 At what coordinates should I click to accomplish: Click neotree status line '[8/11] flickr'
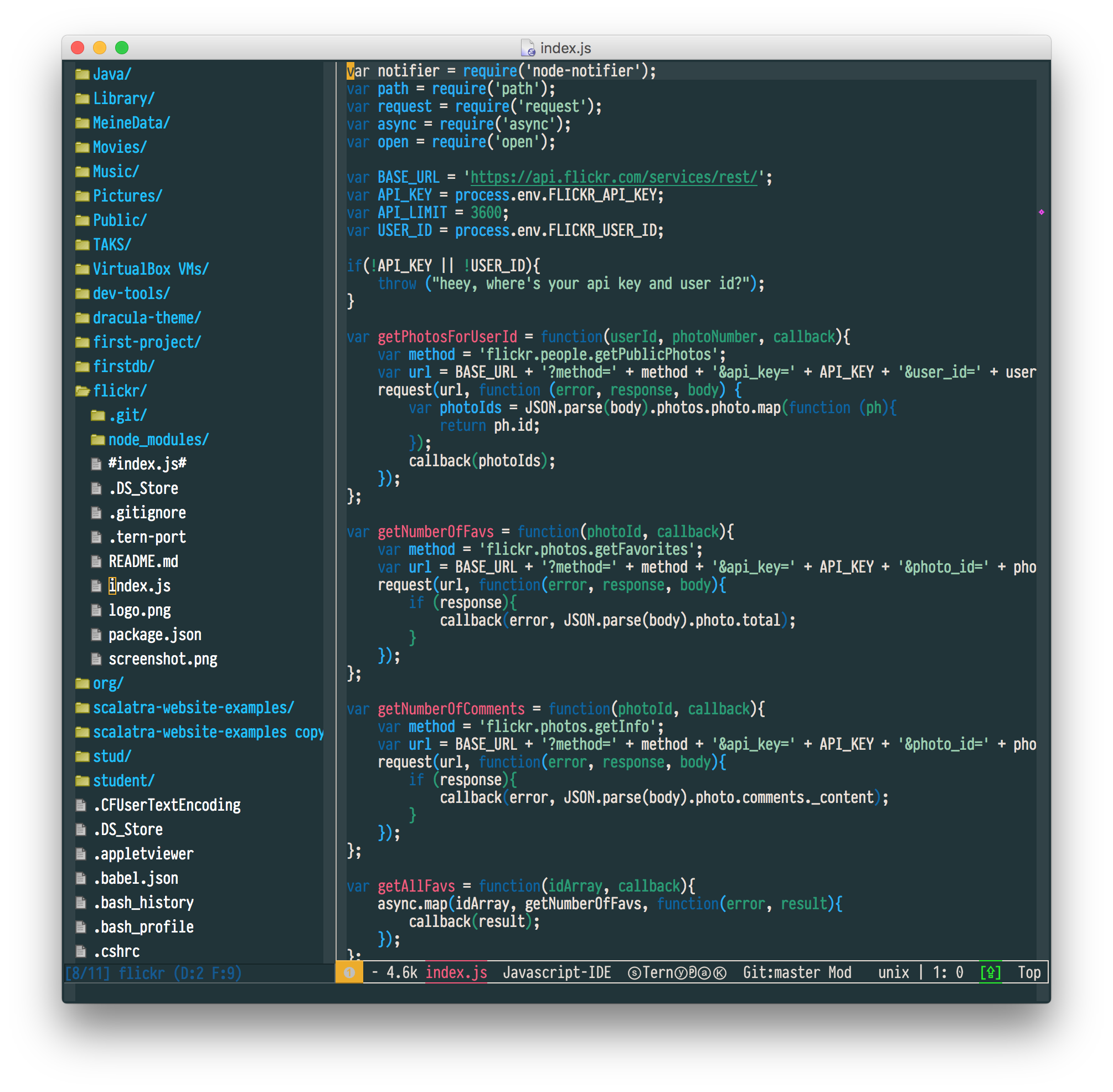(153, 973)
